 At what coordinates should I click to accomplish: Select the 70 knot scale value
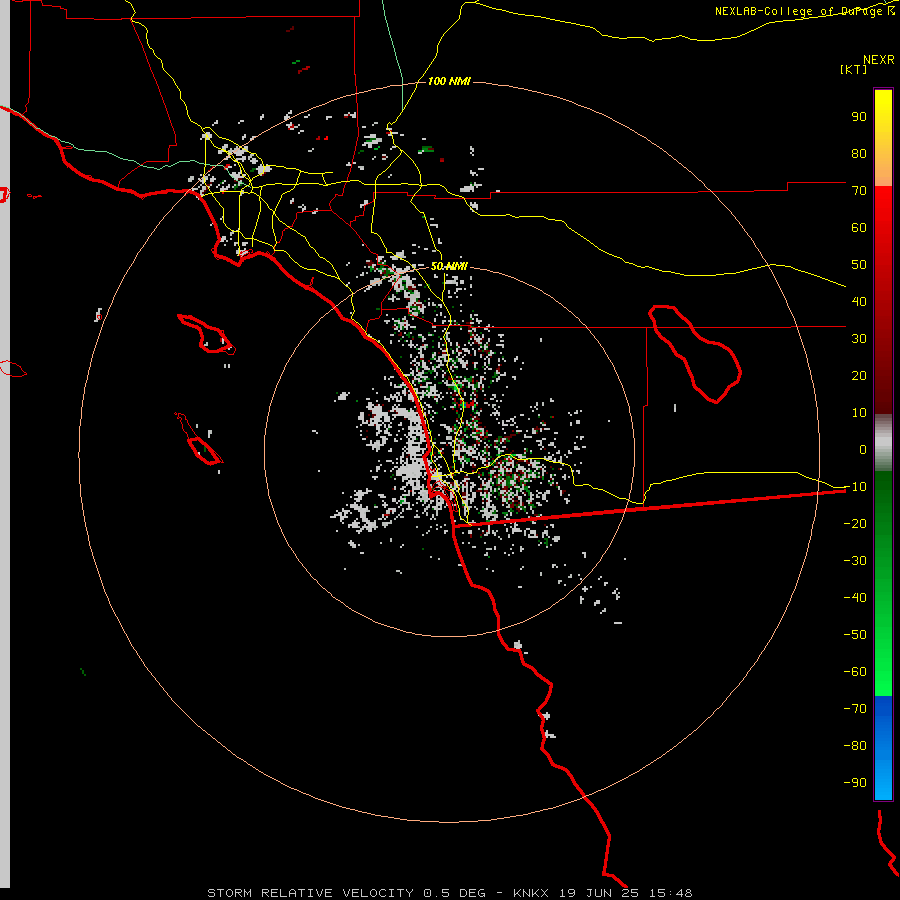(859, 191)
